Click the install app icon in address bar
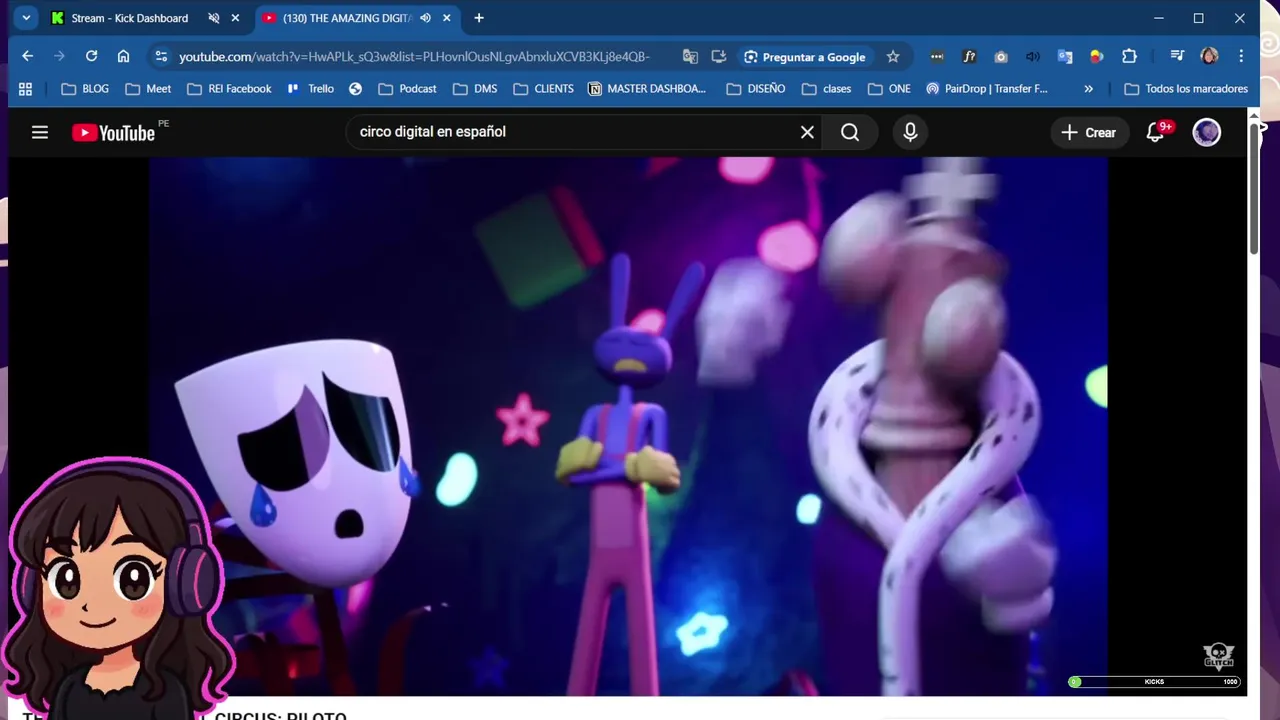The height and width of the screenshot is (720, 1280). 718,57
